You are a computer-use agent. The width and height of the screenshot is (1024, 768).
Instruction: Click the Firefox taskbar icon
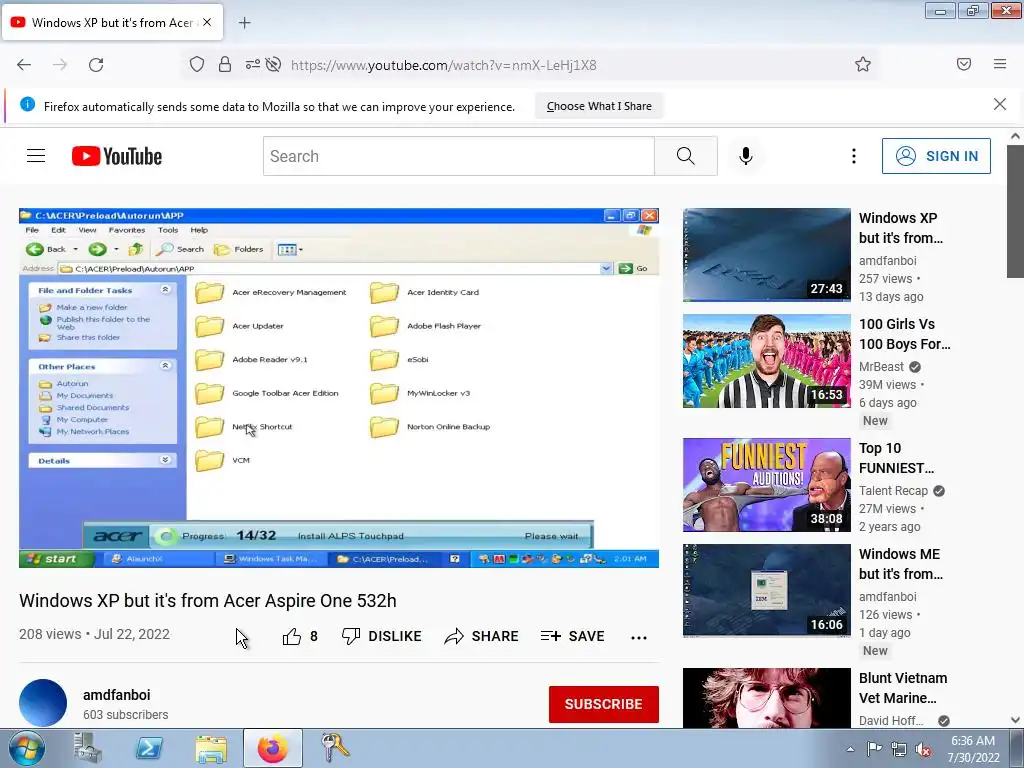(x=273, y=748)
